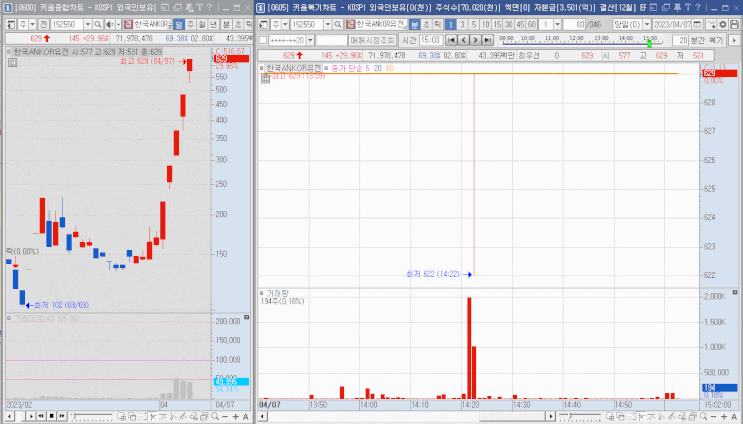
Task: Open the calendar picker next to 2023/04/07
Action: coord(697,24)
